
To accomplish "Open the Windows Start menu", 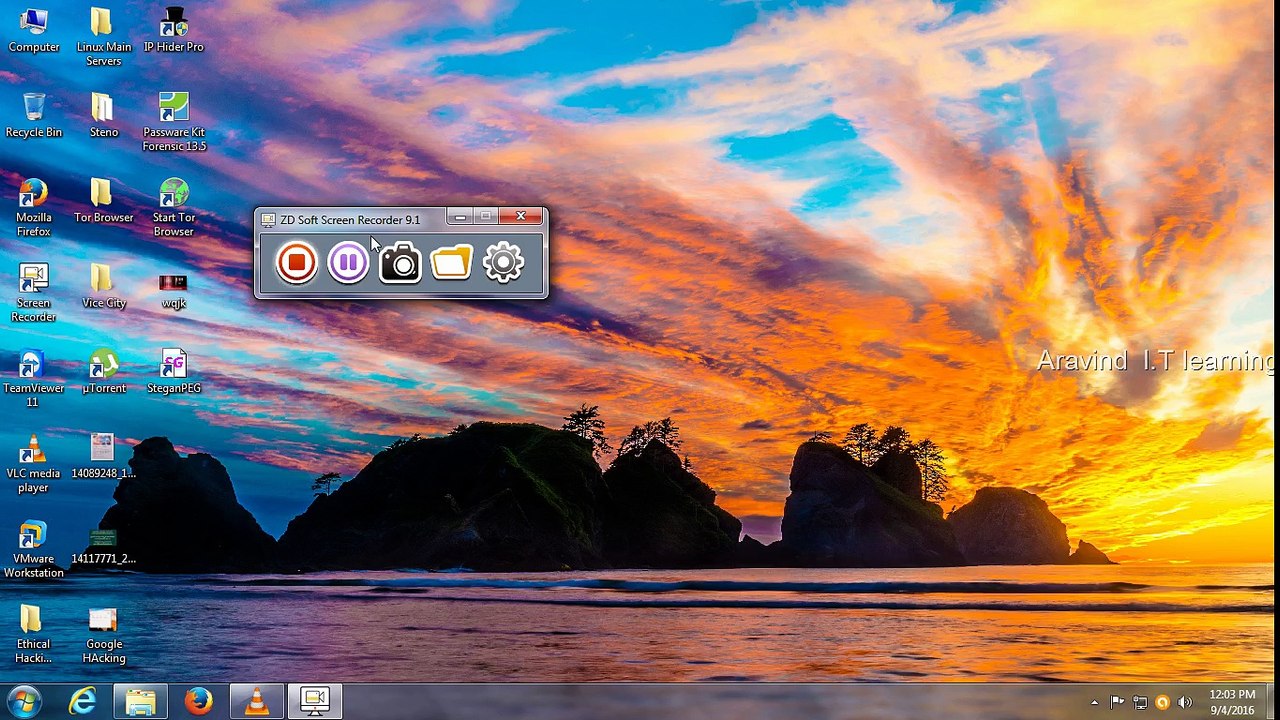I will click(24, 701).
